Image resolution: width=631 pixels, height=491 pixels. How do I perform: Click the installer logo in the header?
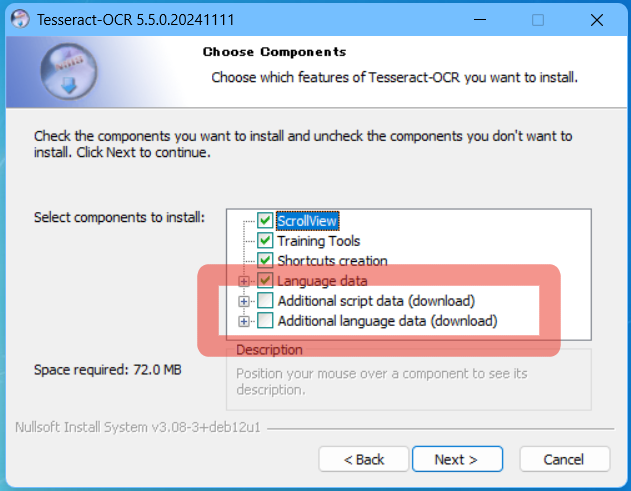click(68, 69)
